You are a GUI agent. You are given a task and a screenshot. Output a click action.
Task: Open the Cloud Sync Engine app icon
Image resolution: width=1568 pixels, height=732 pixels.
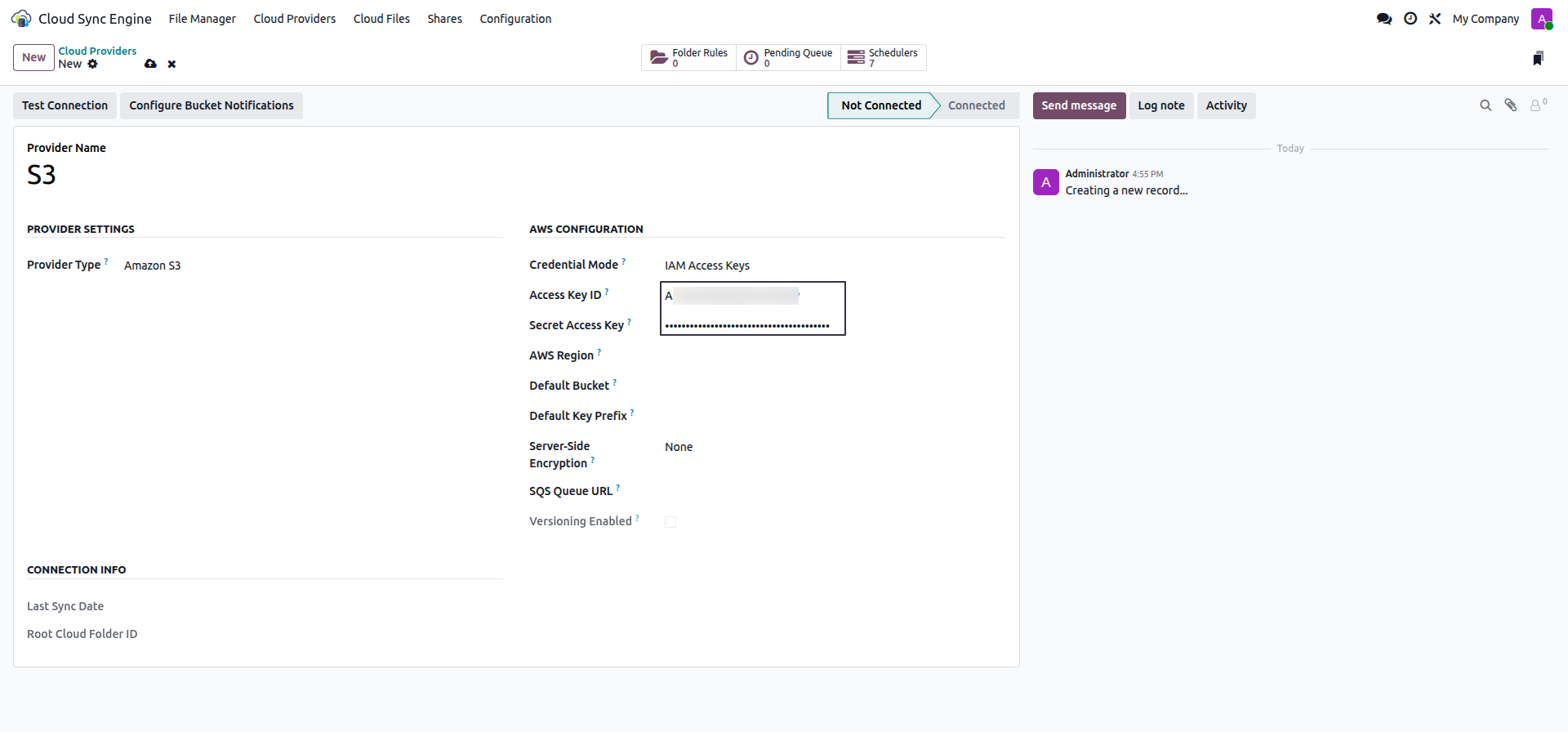coord(21,18)
